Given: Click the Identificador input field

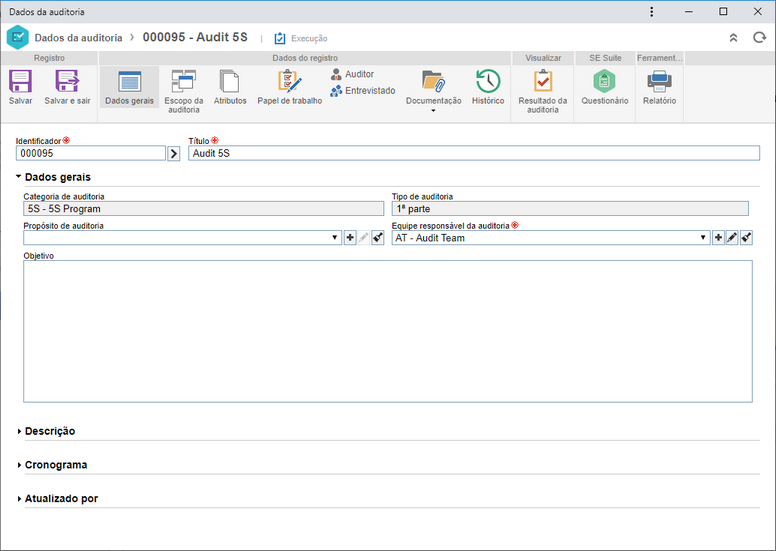Looking at the screenshot, I should click(91, 153).
